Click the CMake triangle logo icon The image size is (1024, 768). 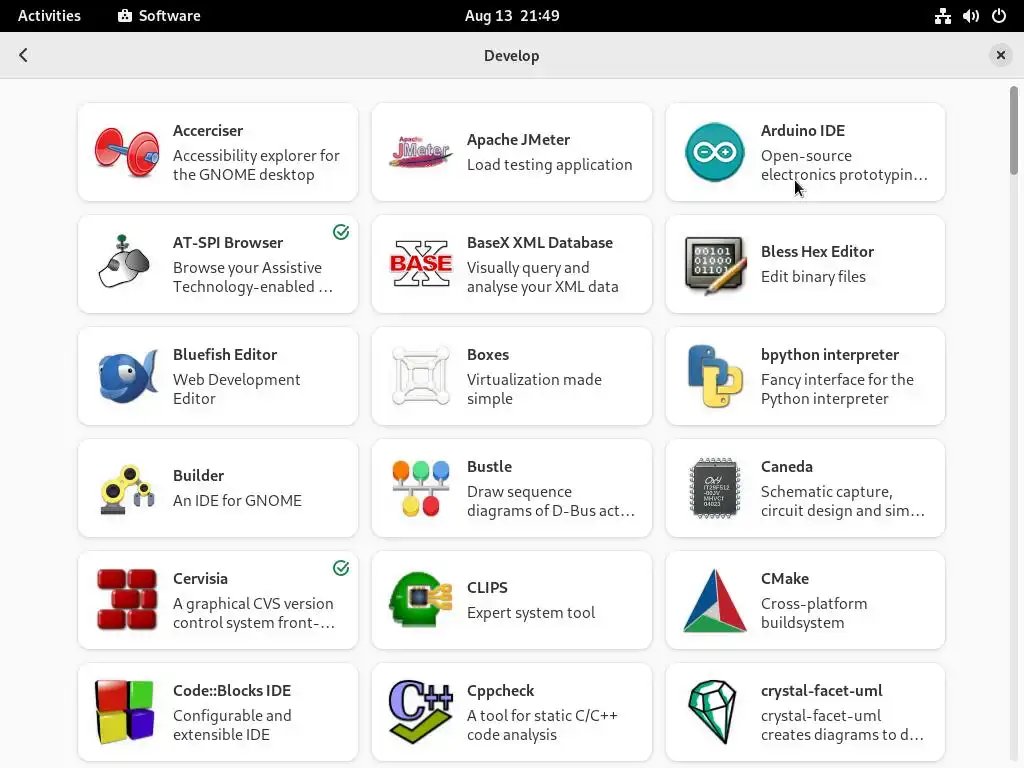714,601
